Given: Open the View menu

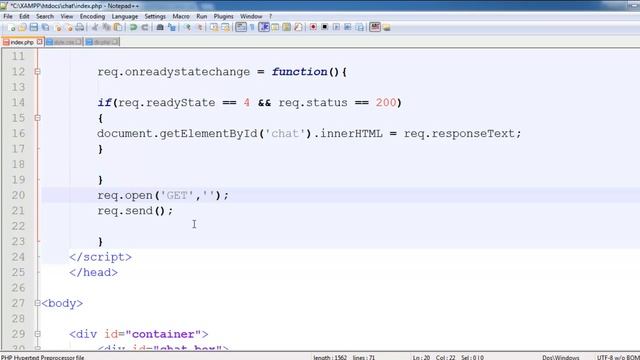Looking at the screenshot, I should (67, 16).
